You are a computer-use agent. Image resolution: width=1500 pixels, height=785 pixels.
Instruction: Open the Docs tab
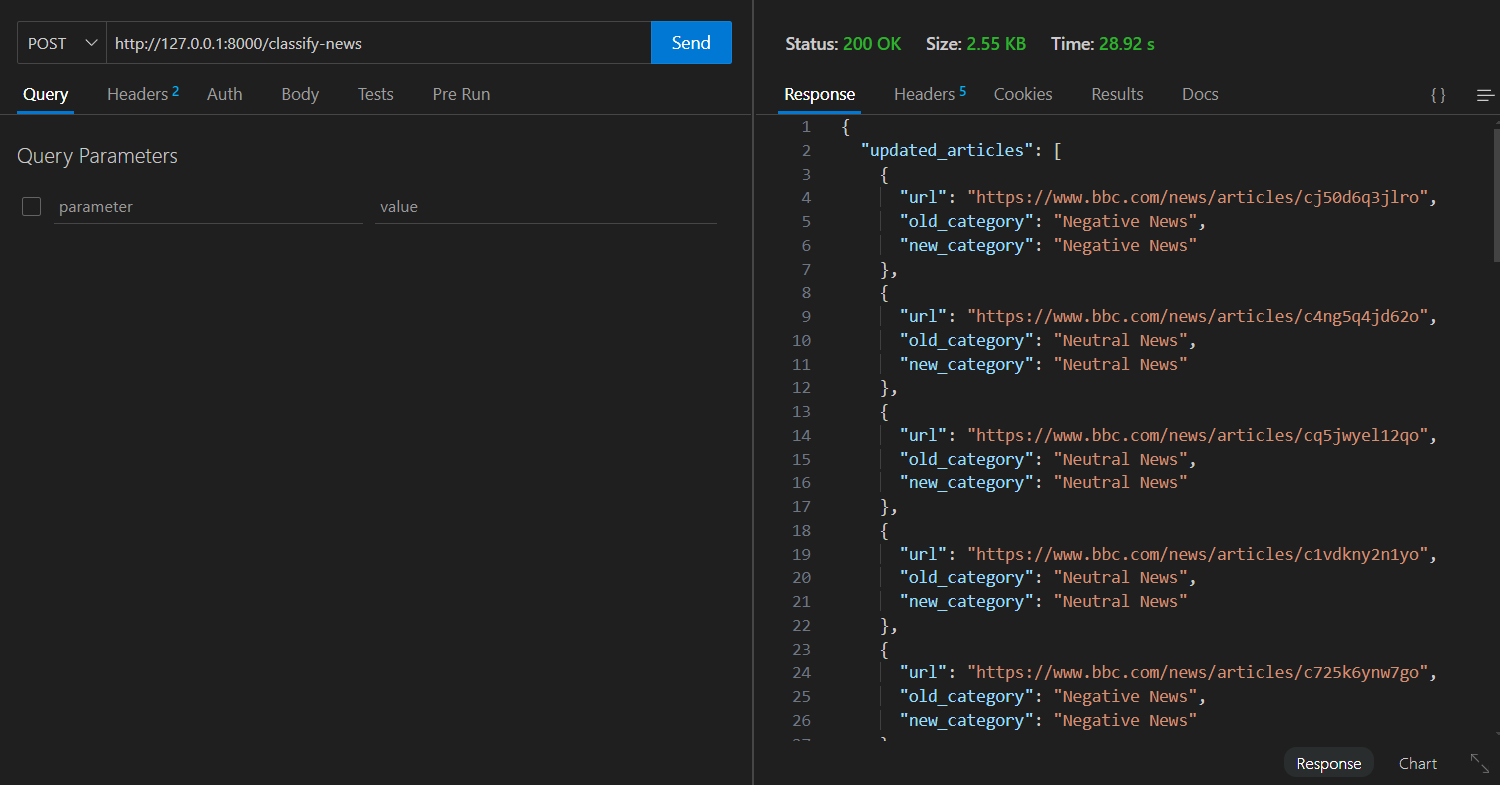click(1200, 94)
